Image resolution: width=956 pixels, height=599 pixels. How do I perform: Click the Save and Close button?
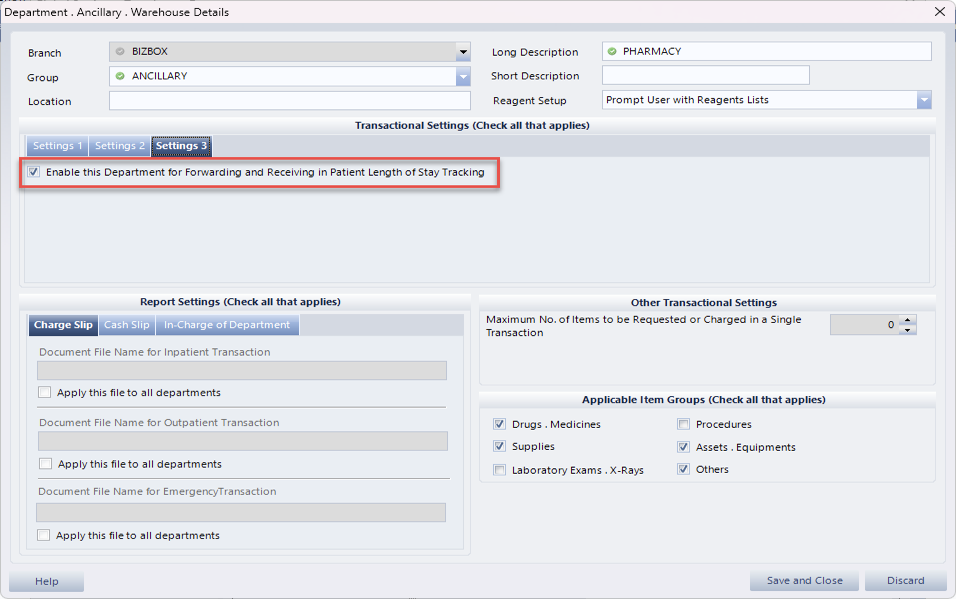804,581
